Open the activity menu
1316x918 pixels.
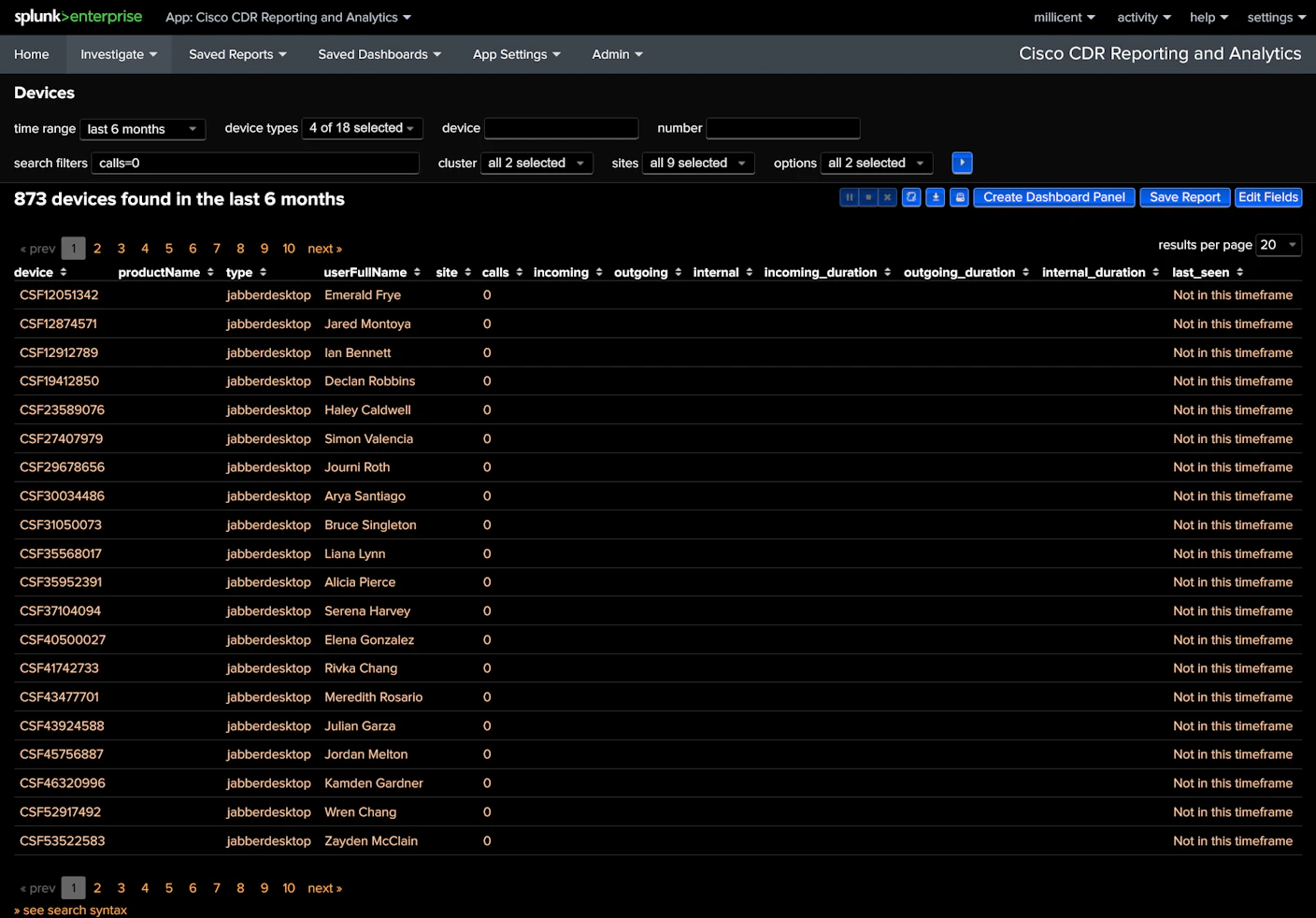click(1144, 17)
